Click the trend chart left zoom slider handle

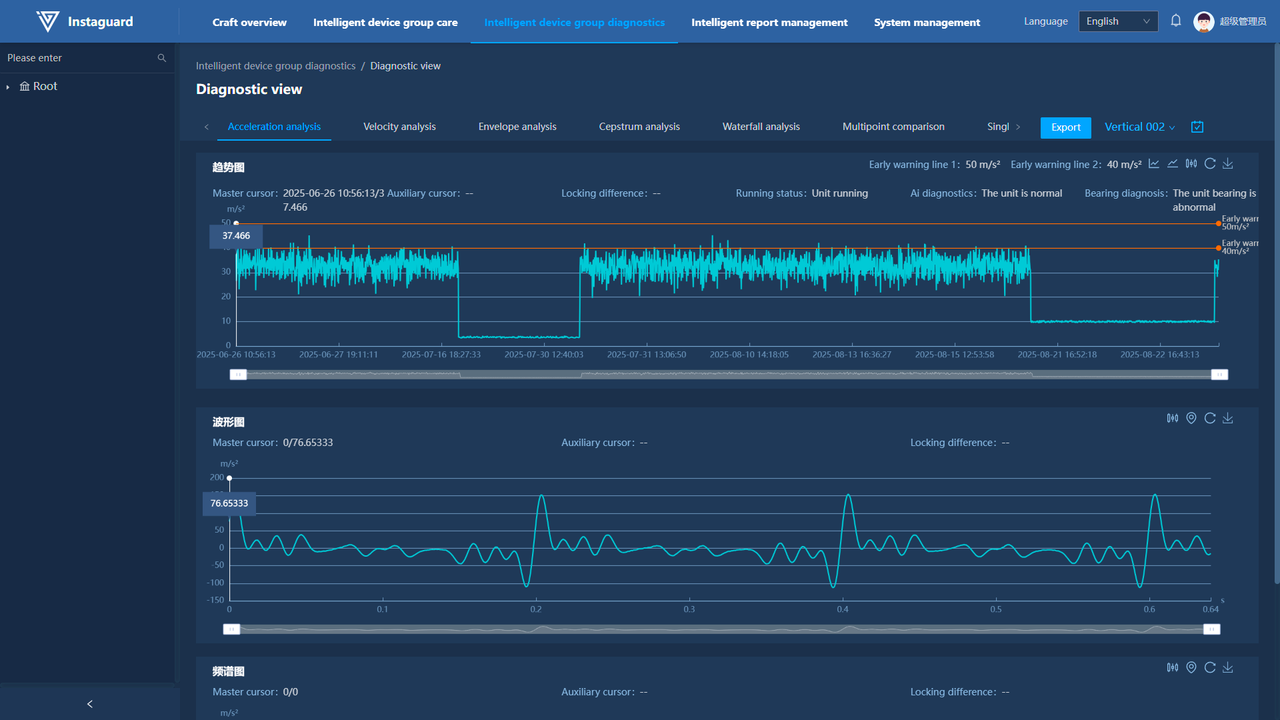click(238, 375)
